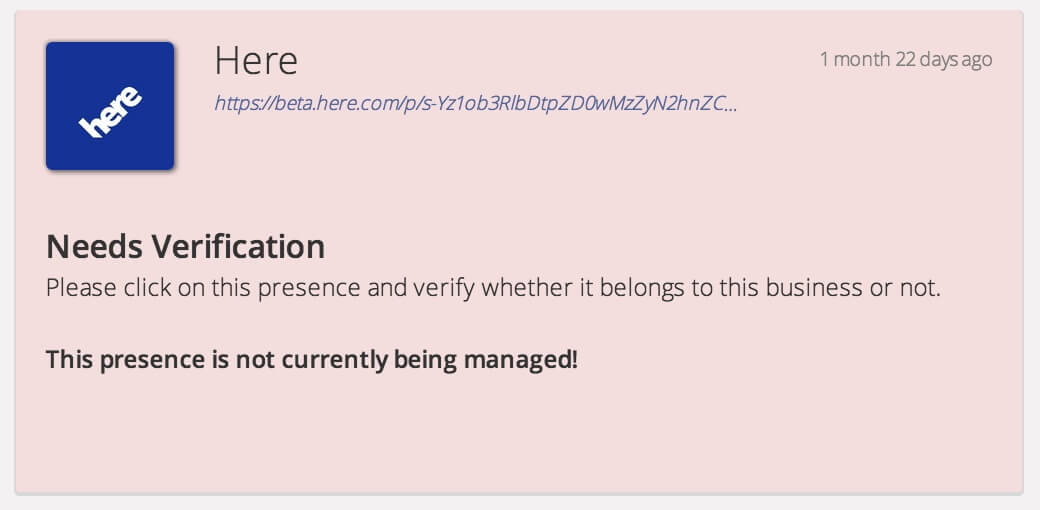Click the 'Needs Verification' heading
This screenshot has height=510, width=1040.
pyautogui.click(x=186, y=247)
